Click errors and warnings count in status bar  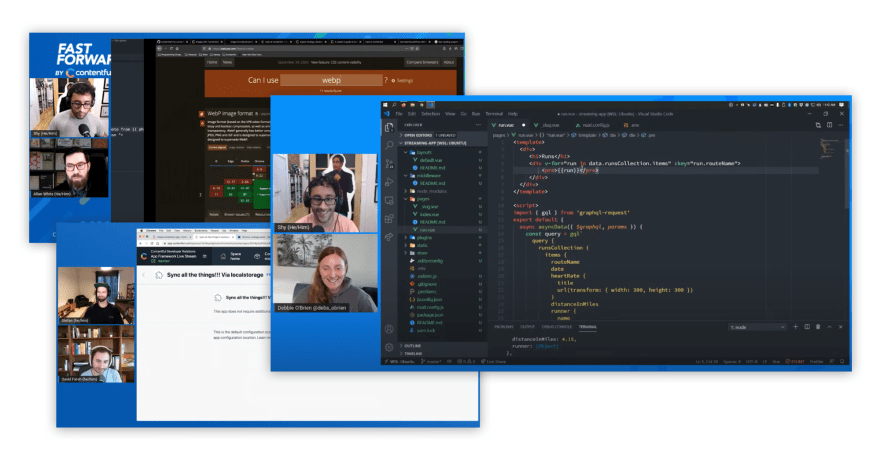pos(466,362)
